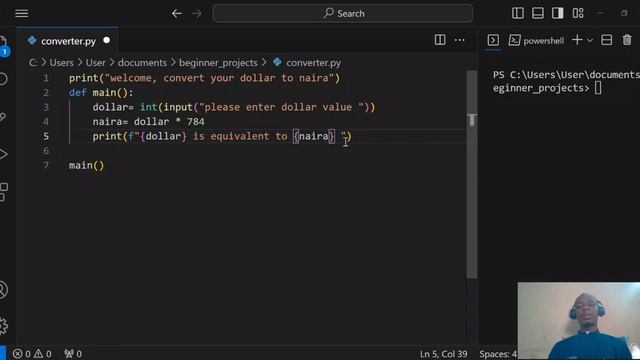Open Extensions view in activity bar

3,191
